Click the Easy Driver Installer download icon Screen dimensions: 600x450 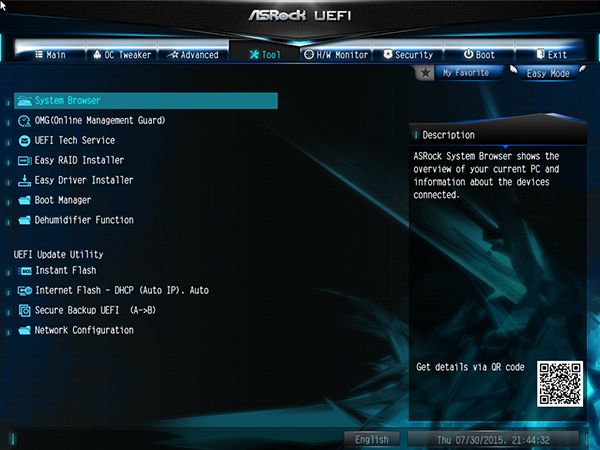(24, 181)
